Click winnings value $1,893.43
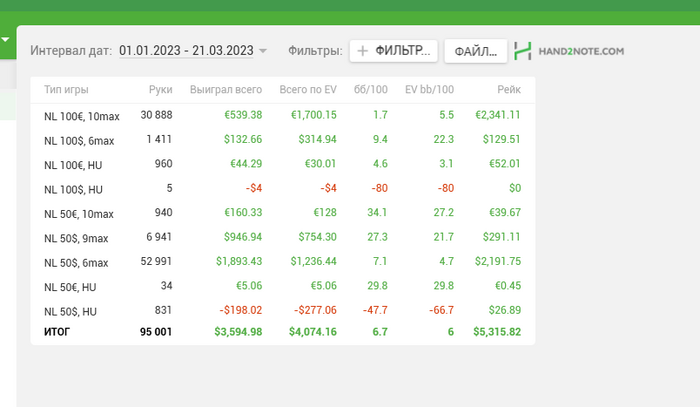 pos(239,261)
